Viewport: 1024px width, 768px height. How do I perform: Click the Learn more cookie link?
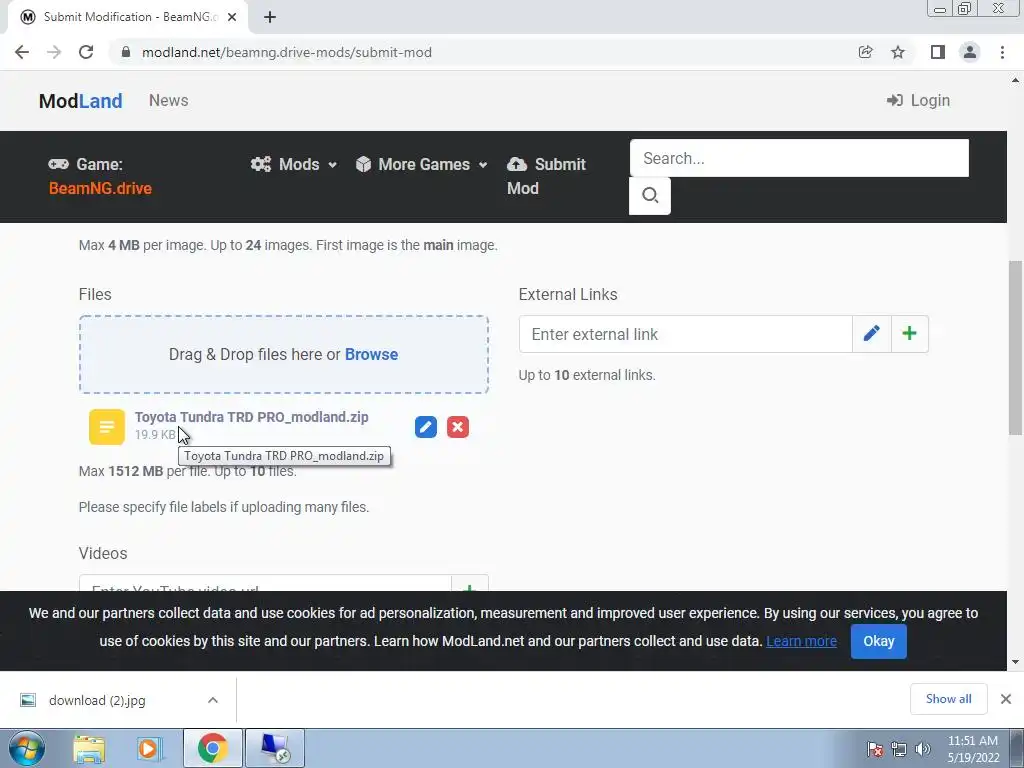[x=801, y=641]
